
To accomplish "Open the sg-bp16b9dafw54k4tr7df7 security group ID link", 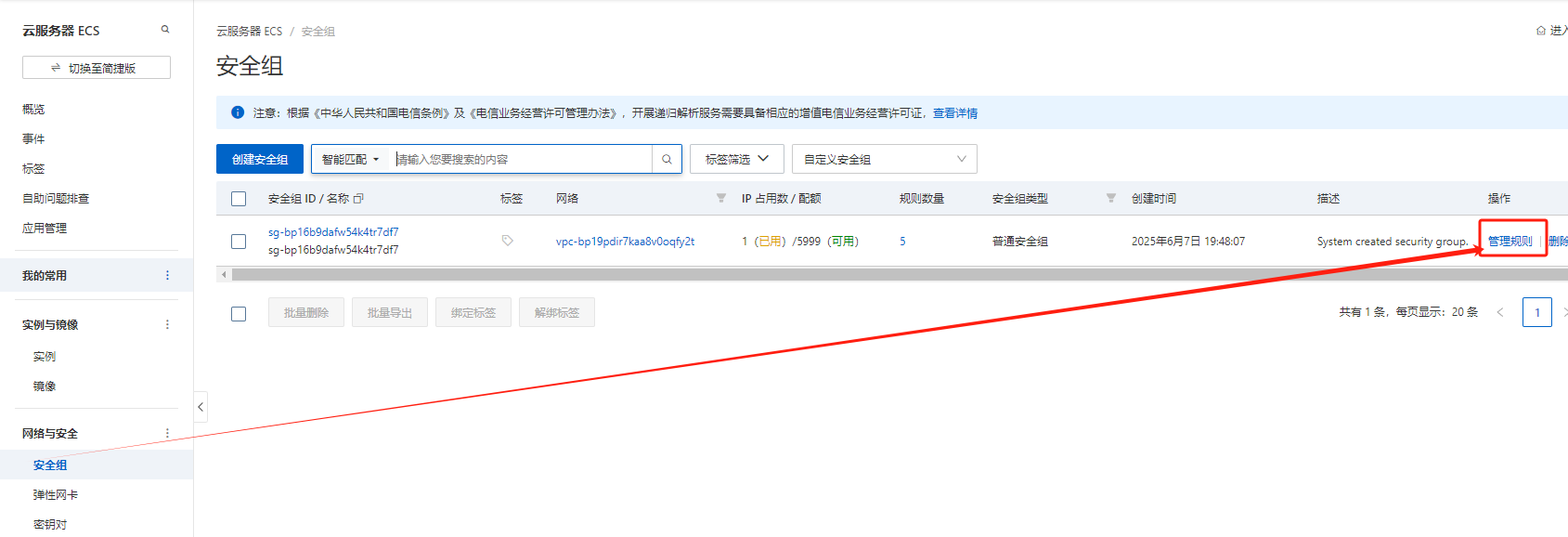I will click(333, 232).
